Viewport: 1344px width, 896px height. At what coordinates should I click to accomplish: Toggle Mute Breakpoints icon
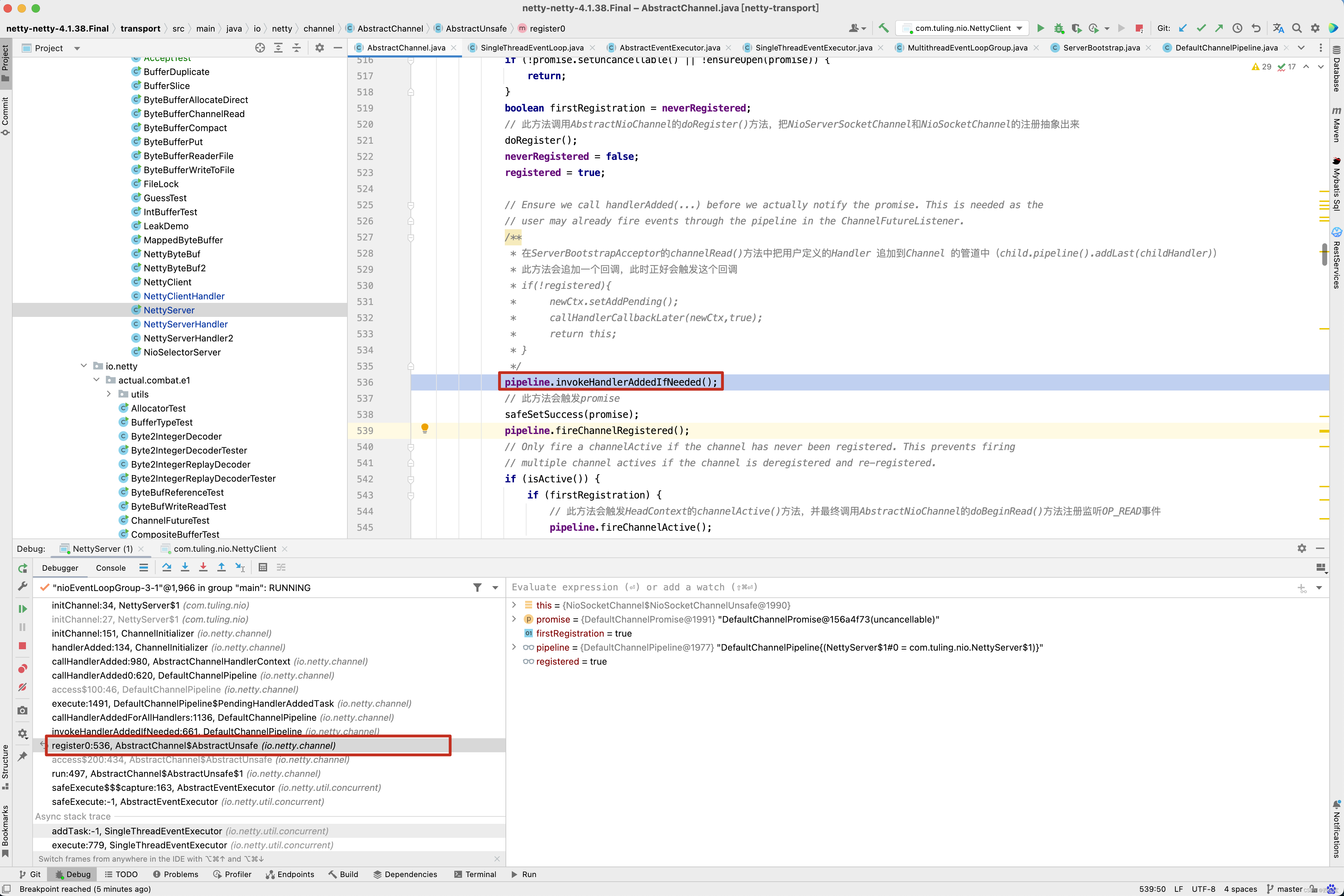point(23,687)
